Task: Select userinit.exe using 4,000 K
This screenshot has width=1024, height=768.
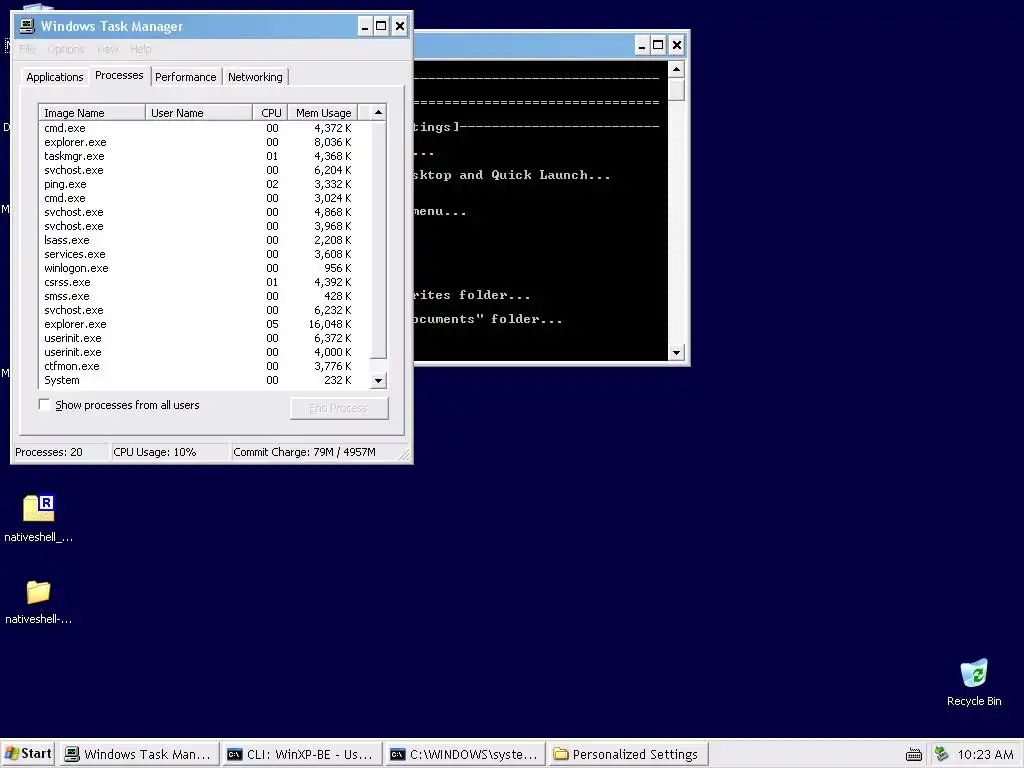Action: point(204,353)
